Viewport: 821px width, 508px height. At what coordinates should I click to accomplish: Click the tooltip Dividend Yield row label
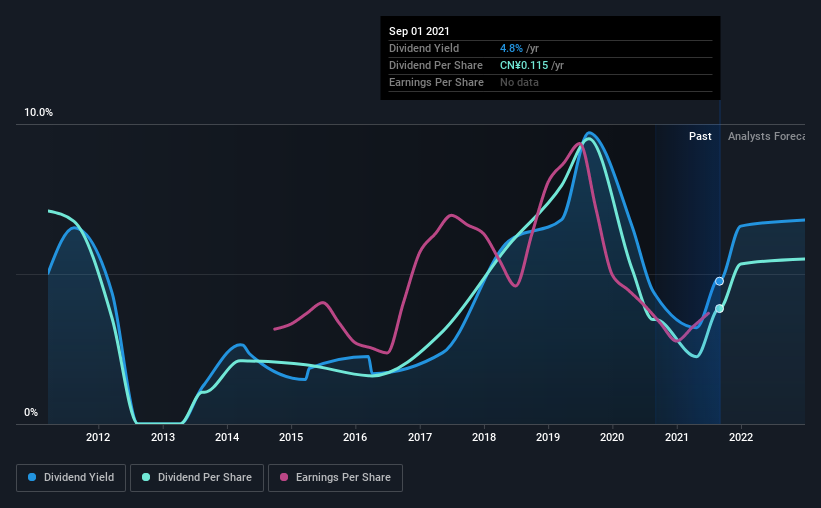pyautogui.click(x=424, y=48)
